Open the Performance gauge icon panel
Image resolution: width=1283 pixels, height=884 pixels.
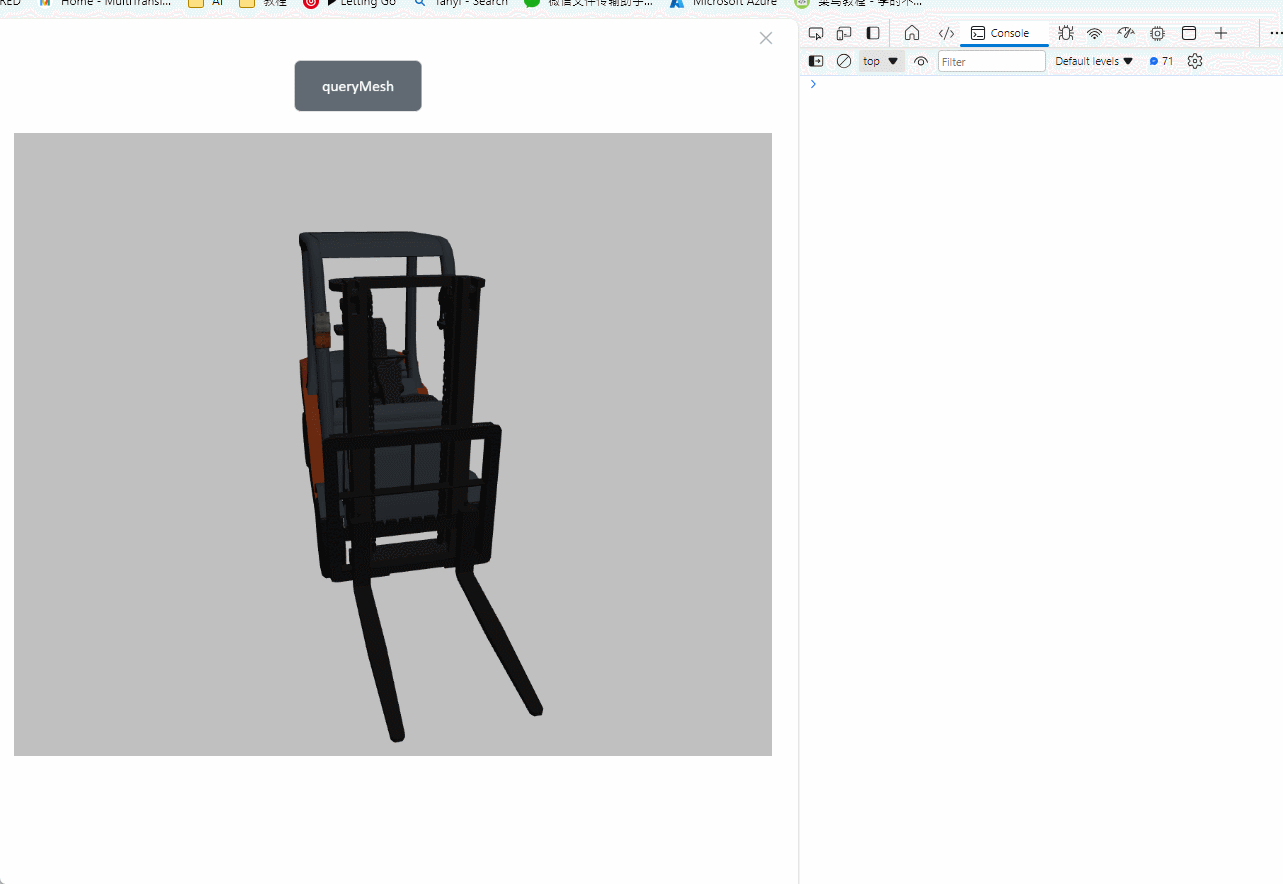(1126, 33)
